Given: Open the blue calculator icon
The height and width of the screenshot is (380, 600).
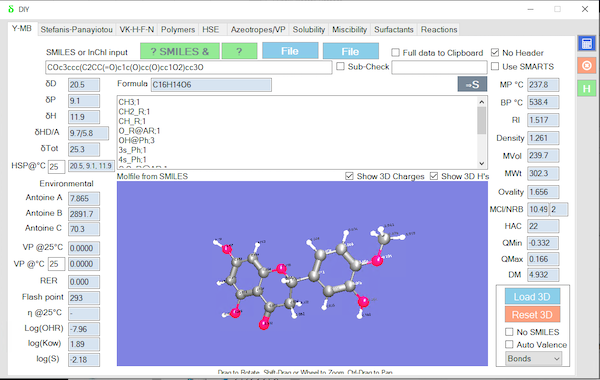Looking at the screenshot, I should coord(587,43).
